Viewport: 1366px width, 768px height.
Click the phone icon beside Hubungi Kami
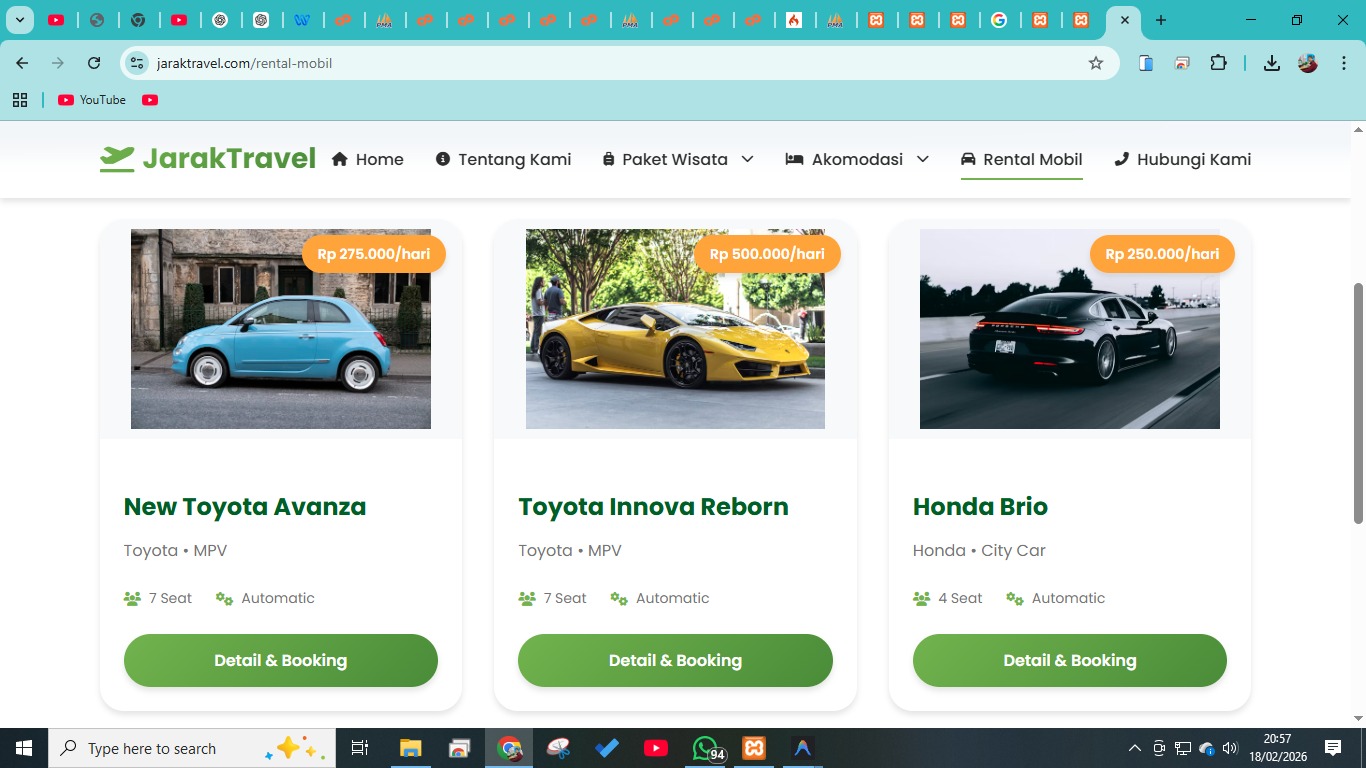point(1121,158)
